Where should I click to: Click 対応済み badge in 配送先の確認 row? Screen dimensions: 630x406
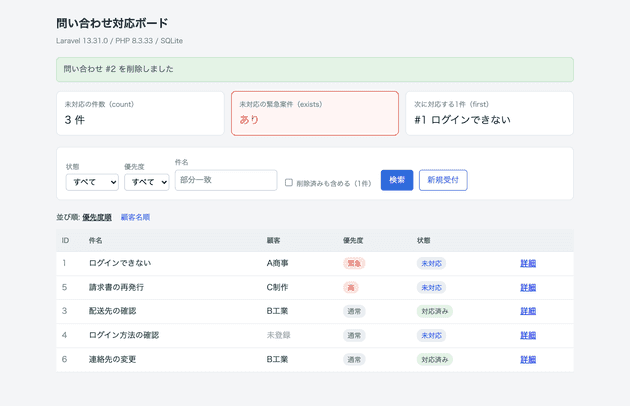coord(435,311)
